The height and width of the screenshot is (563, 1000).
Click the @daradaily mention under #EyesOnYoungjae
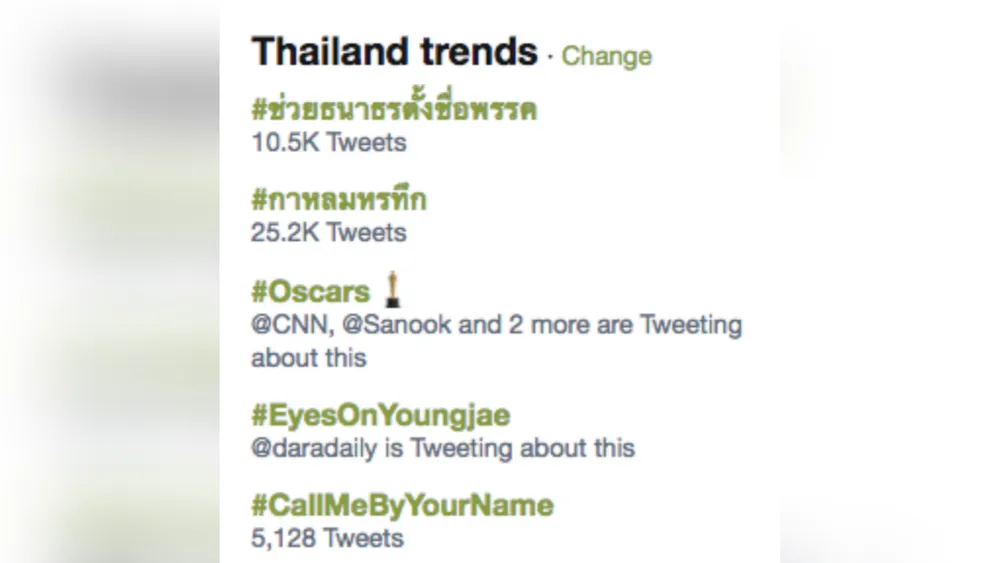(x=314, y=448)
